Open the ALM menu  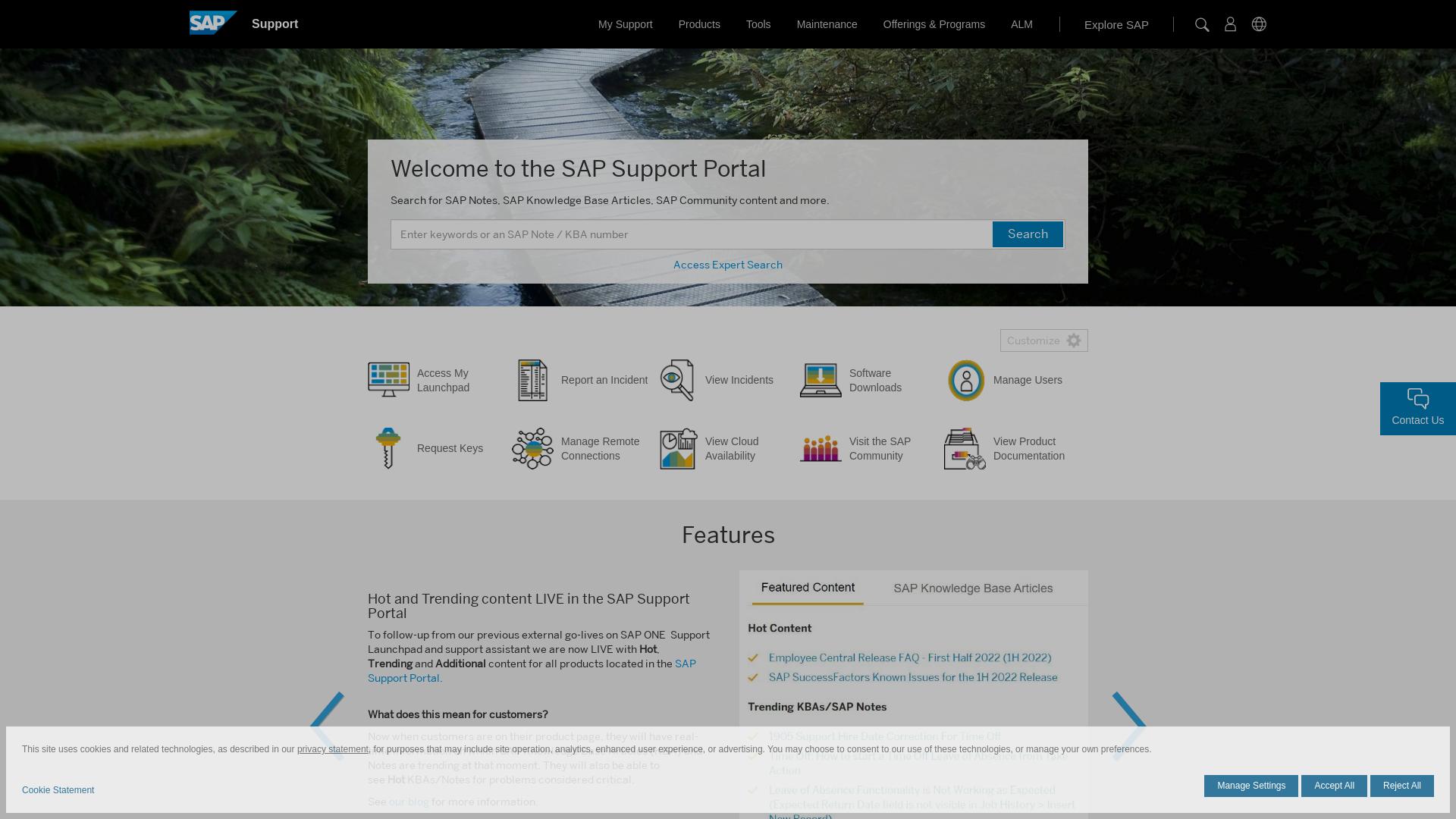tap(1021, 24)
